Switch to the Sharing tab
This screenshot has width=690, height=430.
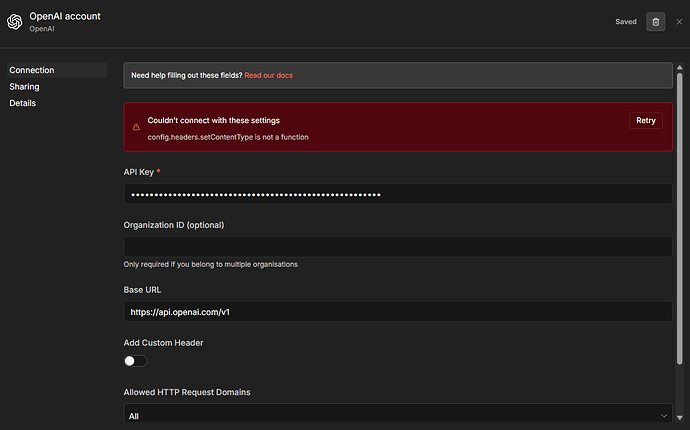point(24,87)
